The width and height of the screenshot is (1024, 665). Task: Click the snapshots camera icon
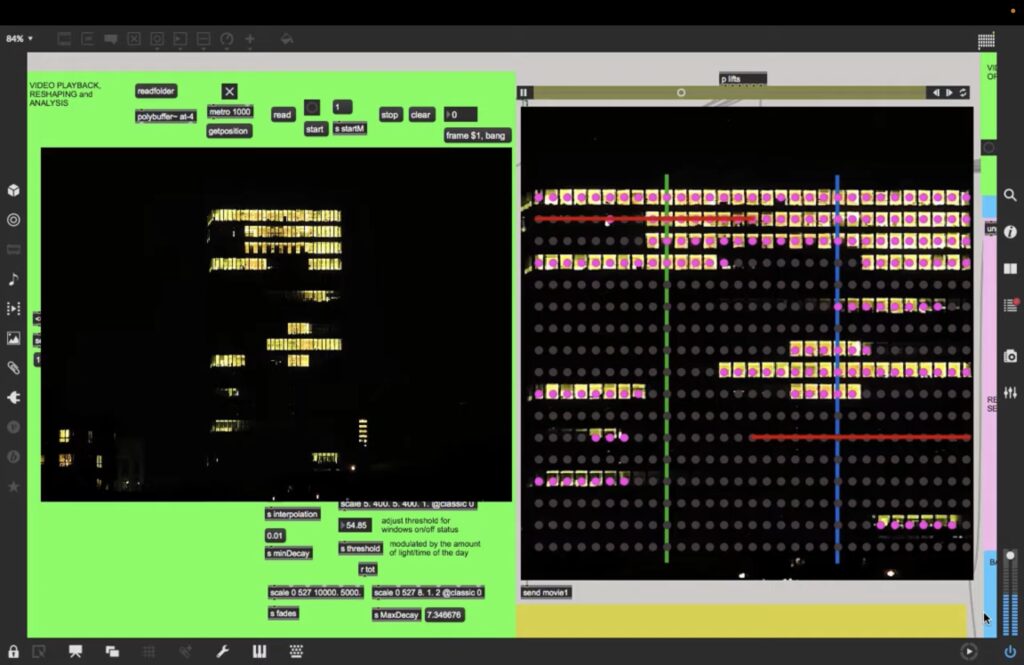click(1010, 356)
